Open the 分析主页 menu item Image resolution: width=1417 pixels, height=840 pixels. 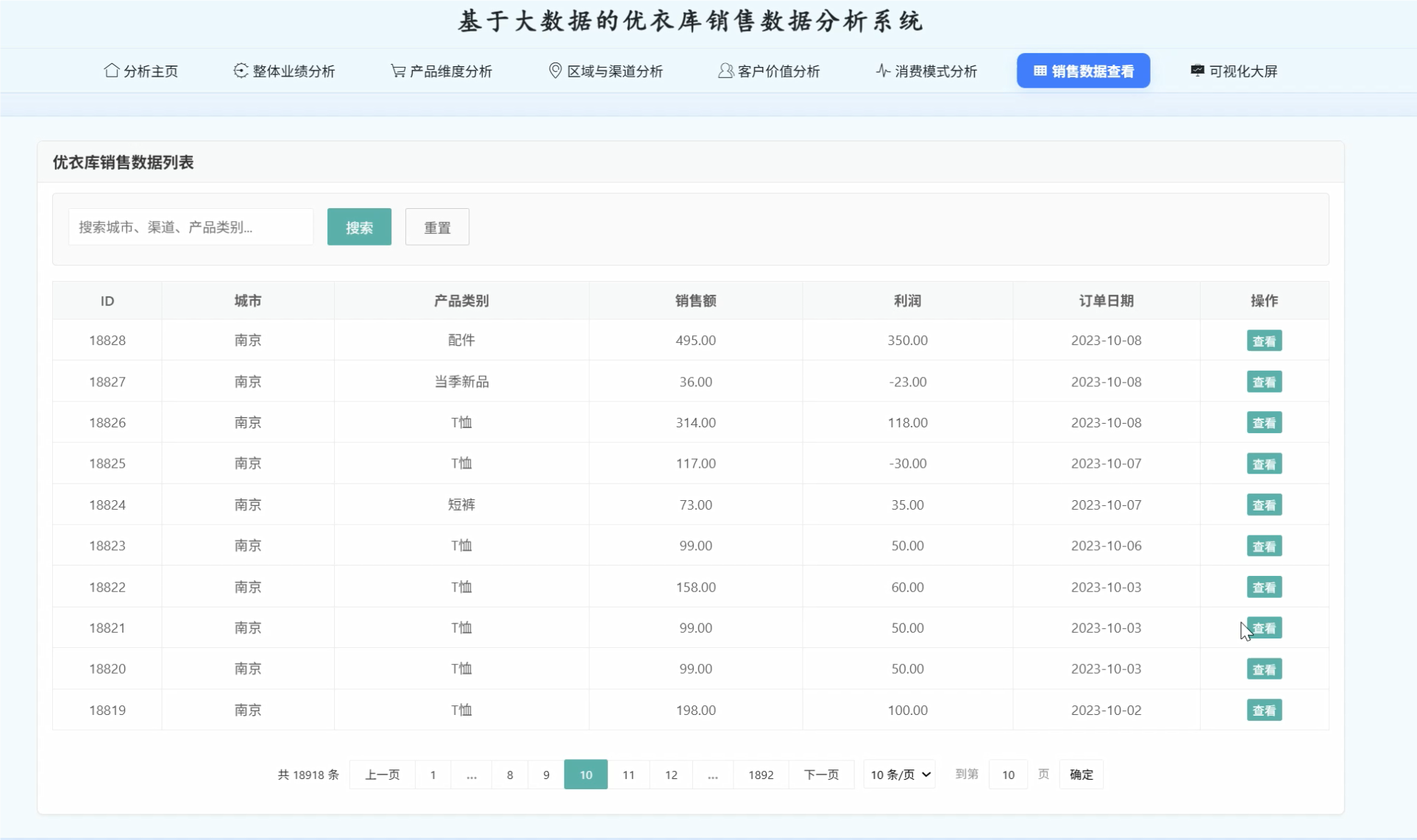pyautogui.click(x=141, y=71)
